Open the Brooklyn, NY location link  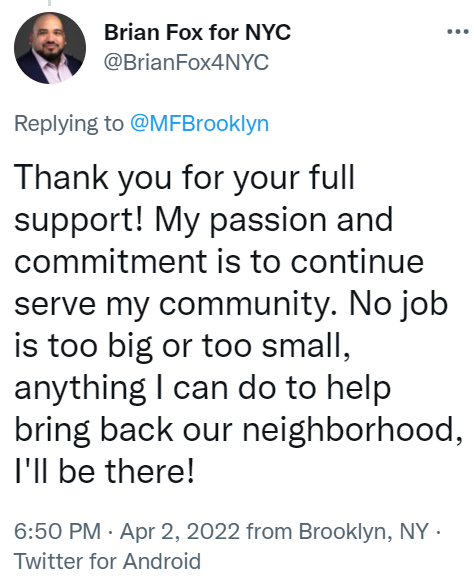[x=363, y=531]
